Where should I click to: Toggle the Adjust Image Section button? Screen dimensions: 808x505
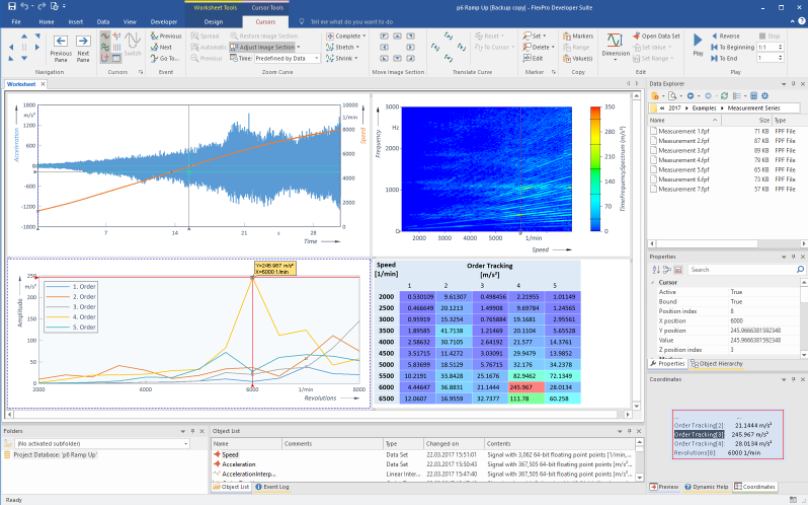click(264, 47)
